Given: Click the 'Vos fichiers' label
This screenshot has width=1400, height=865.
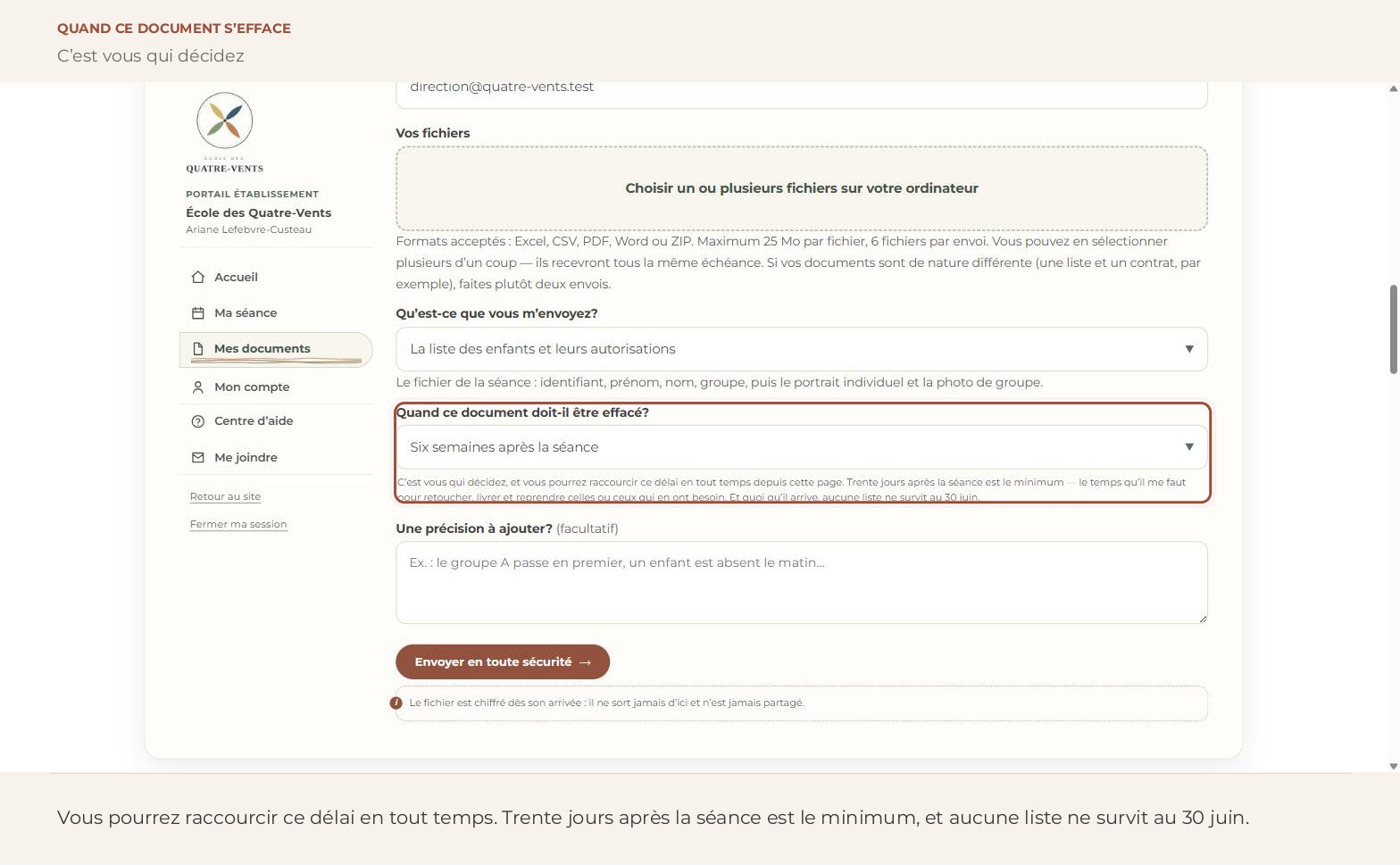Looking at the screenshot, I should coord(433,133).
